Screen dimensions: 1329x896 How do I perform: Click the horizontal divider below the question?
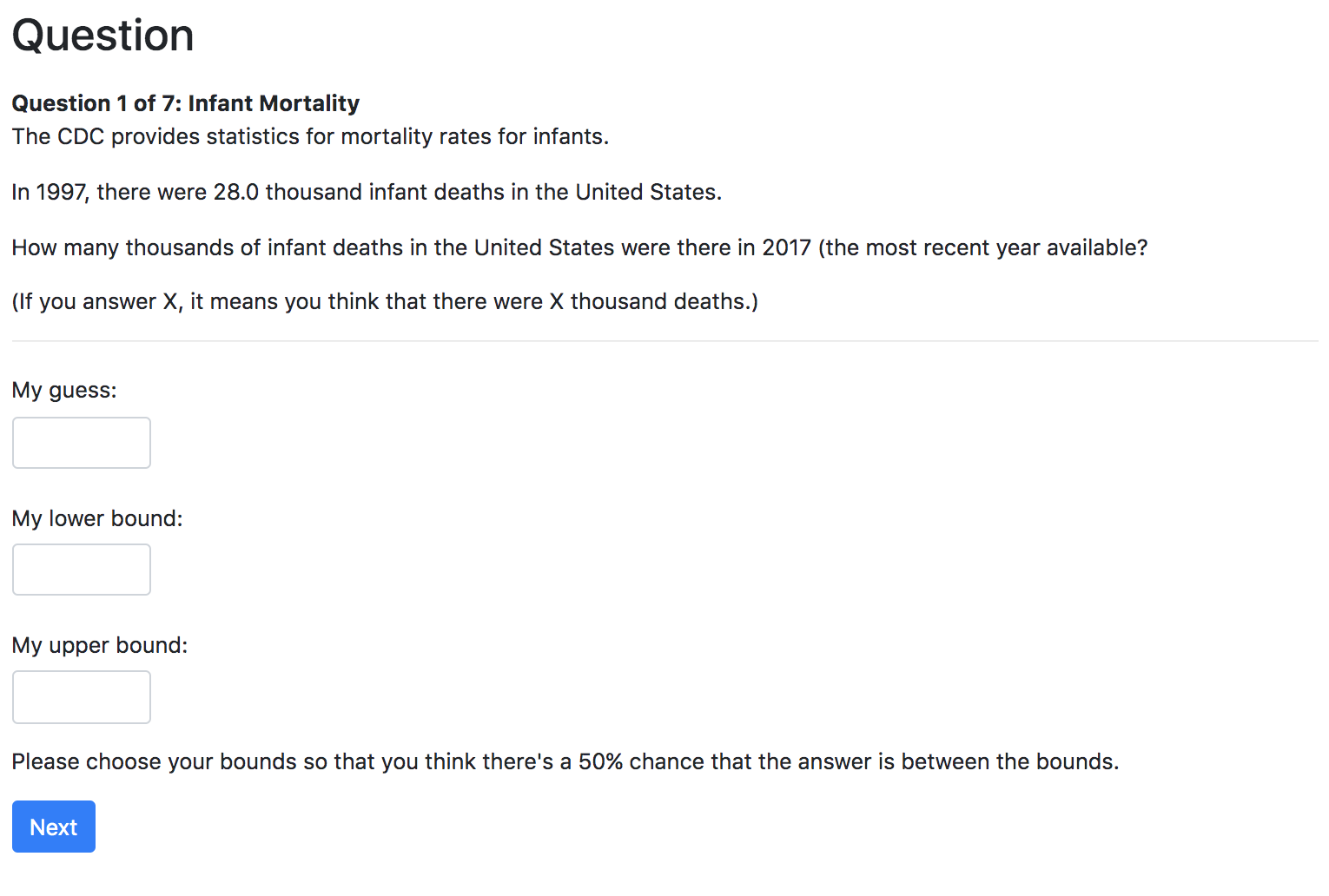(664, 341)
